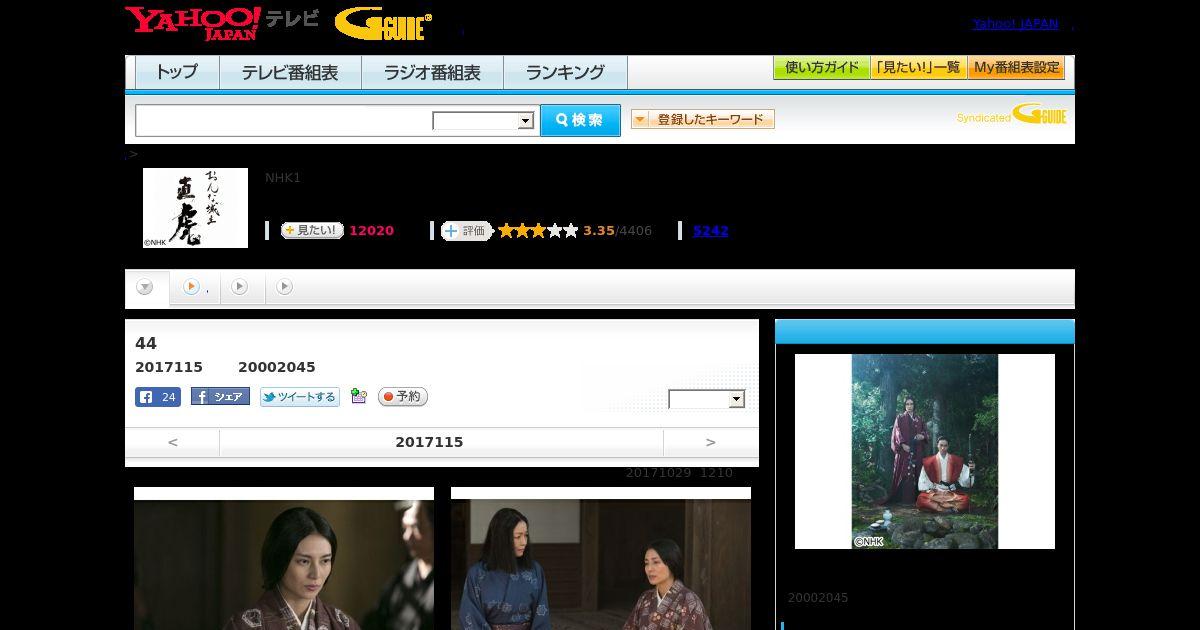
Task: Click the fourth tab's gray play icon
Action: (285, 287)
